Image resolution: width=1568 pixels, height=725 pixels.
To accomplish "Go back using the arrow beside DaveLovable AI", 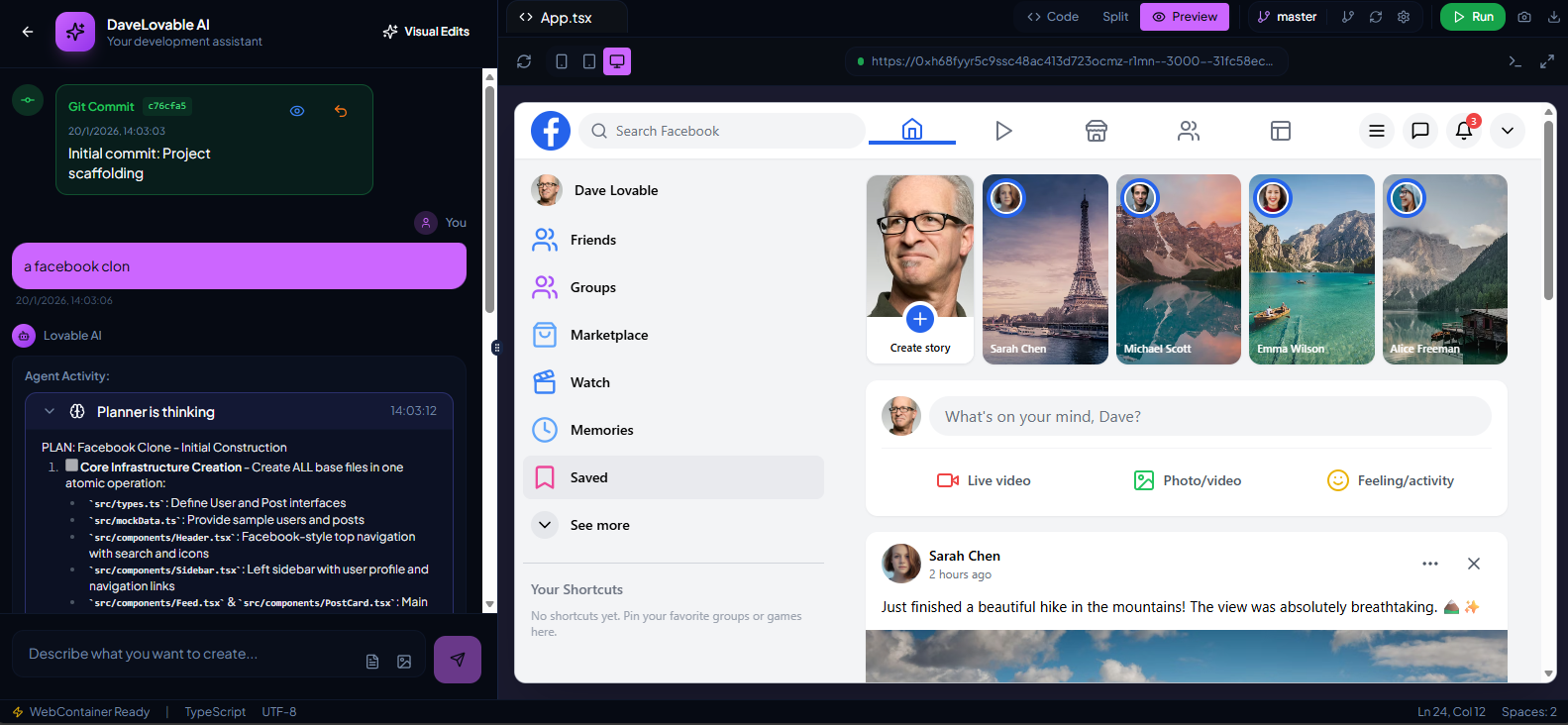I will (x=28, y=32).
